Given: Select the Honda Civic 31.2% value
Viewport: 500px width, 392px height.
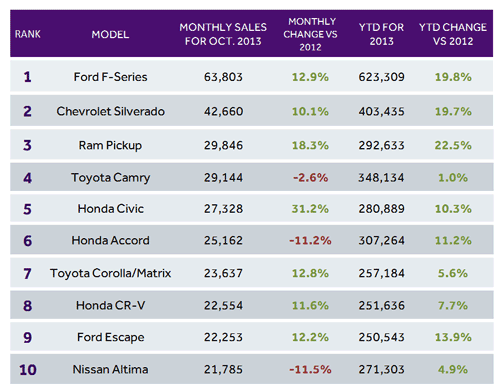Looking at the screenshot, I should pos(310,209).
